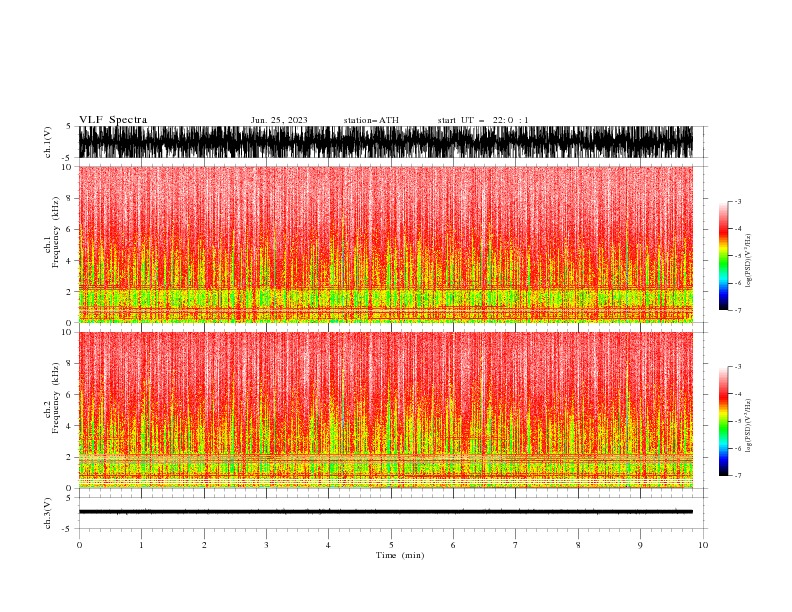Click the "5" tick on ch.1(V) waveform axis

click(x=70, y=126)
